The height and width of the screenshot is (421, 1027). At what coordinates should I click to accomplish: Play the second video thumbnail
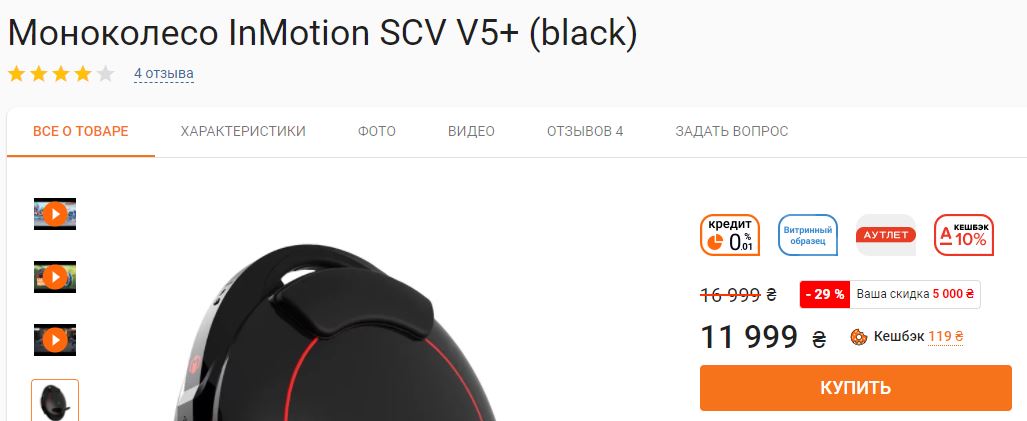[55, 277]
